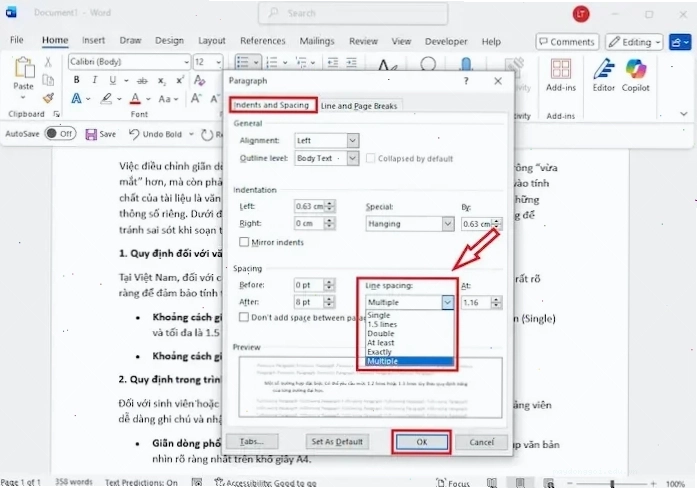
Task: Toggle Bold formatting
Action: (76, 80)
